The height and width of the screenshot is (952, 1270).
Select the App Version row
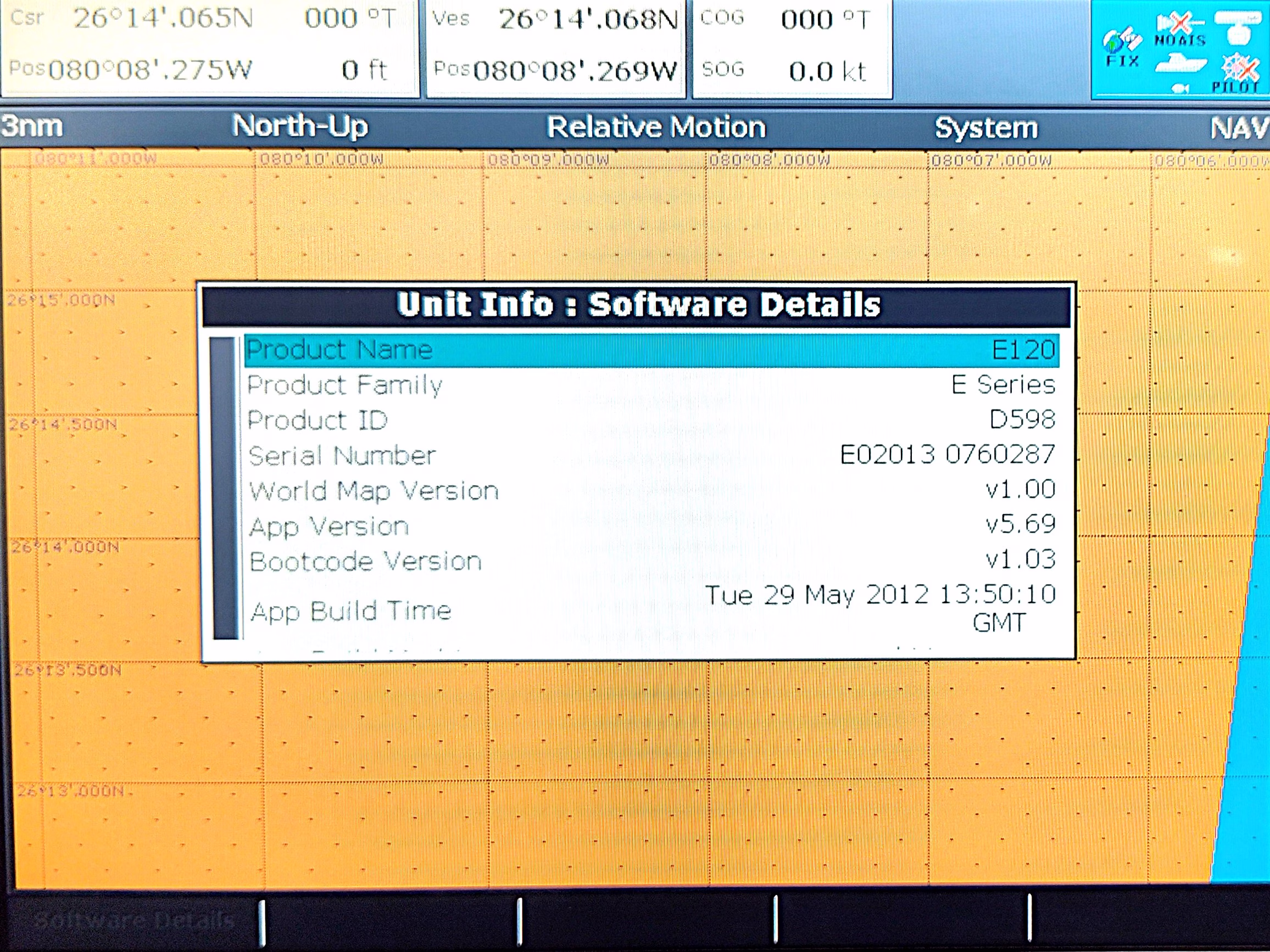[651, 525]
